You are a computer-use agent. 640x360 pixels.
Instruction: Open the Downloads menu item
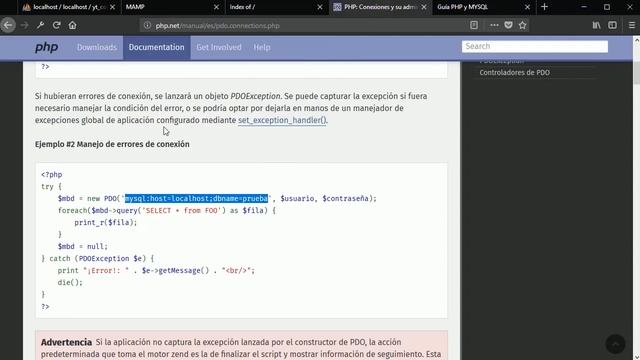click(97, 47)
